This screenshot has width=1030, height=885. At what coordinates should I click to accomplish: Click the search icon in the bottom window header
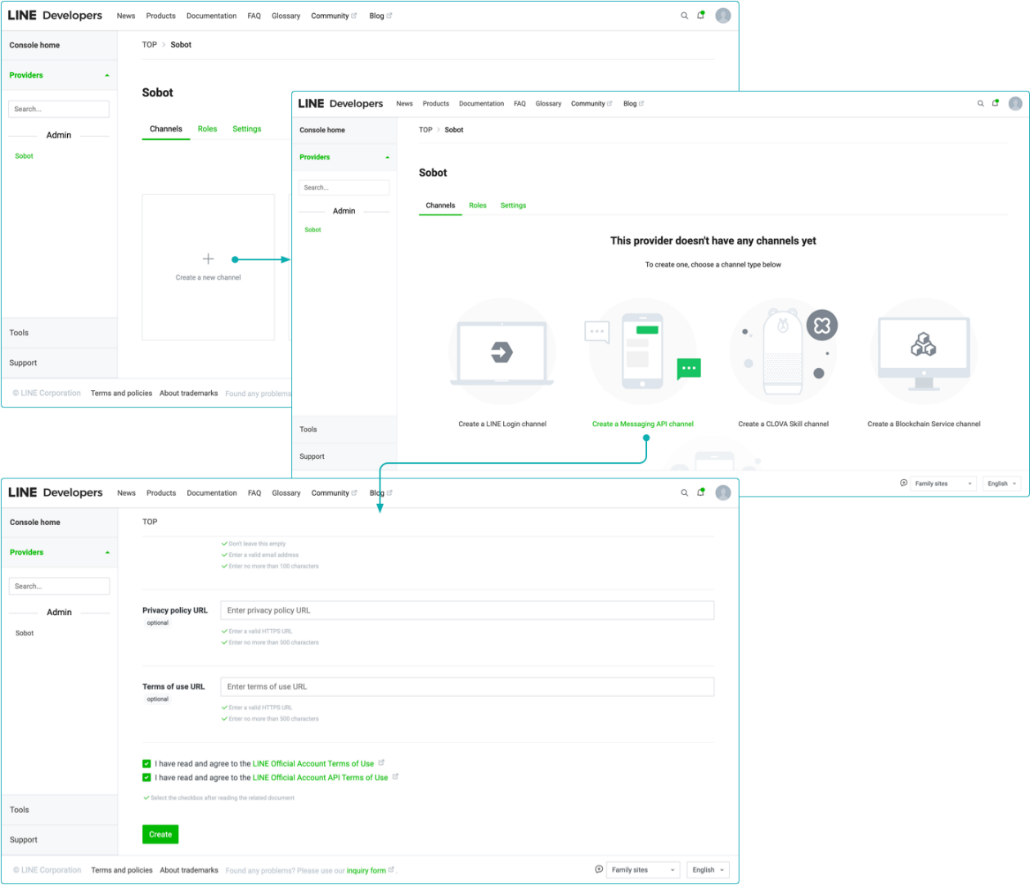[684, 493]
